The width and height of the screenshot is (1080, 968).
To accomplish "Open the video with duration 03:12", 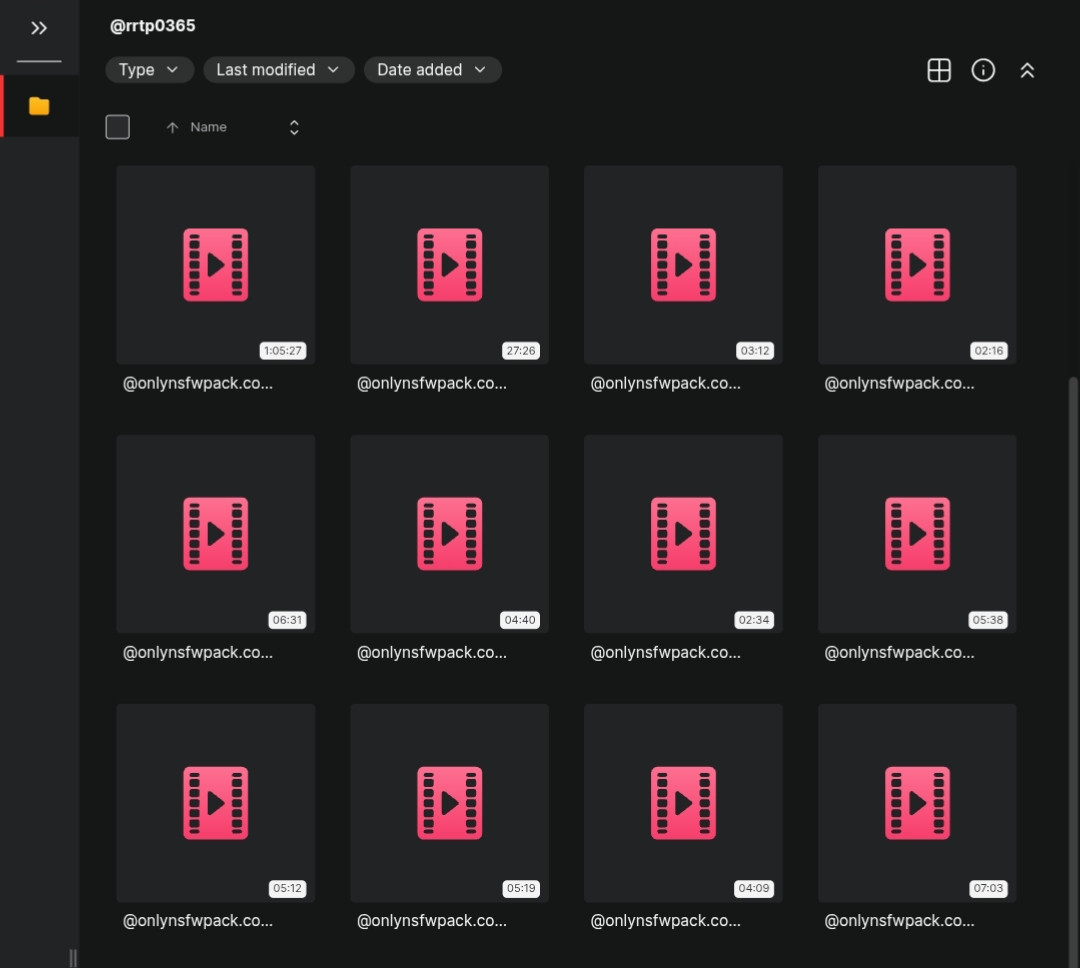I will point(683,265).
